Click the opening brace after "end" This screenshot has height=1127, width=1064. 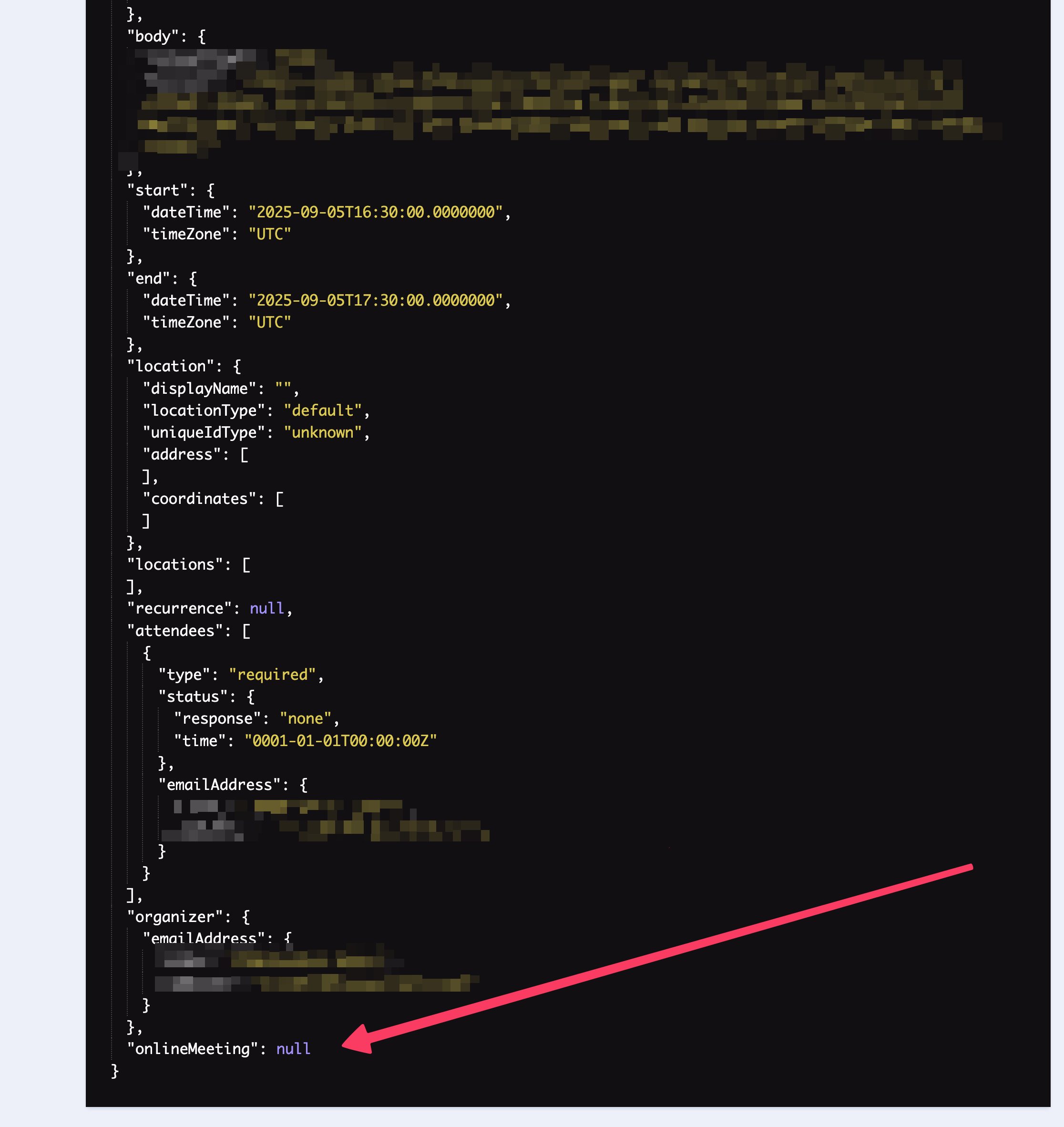[193, 278]
